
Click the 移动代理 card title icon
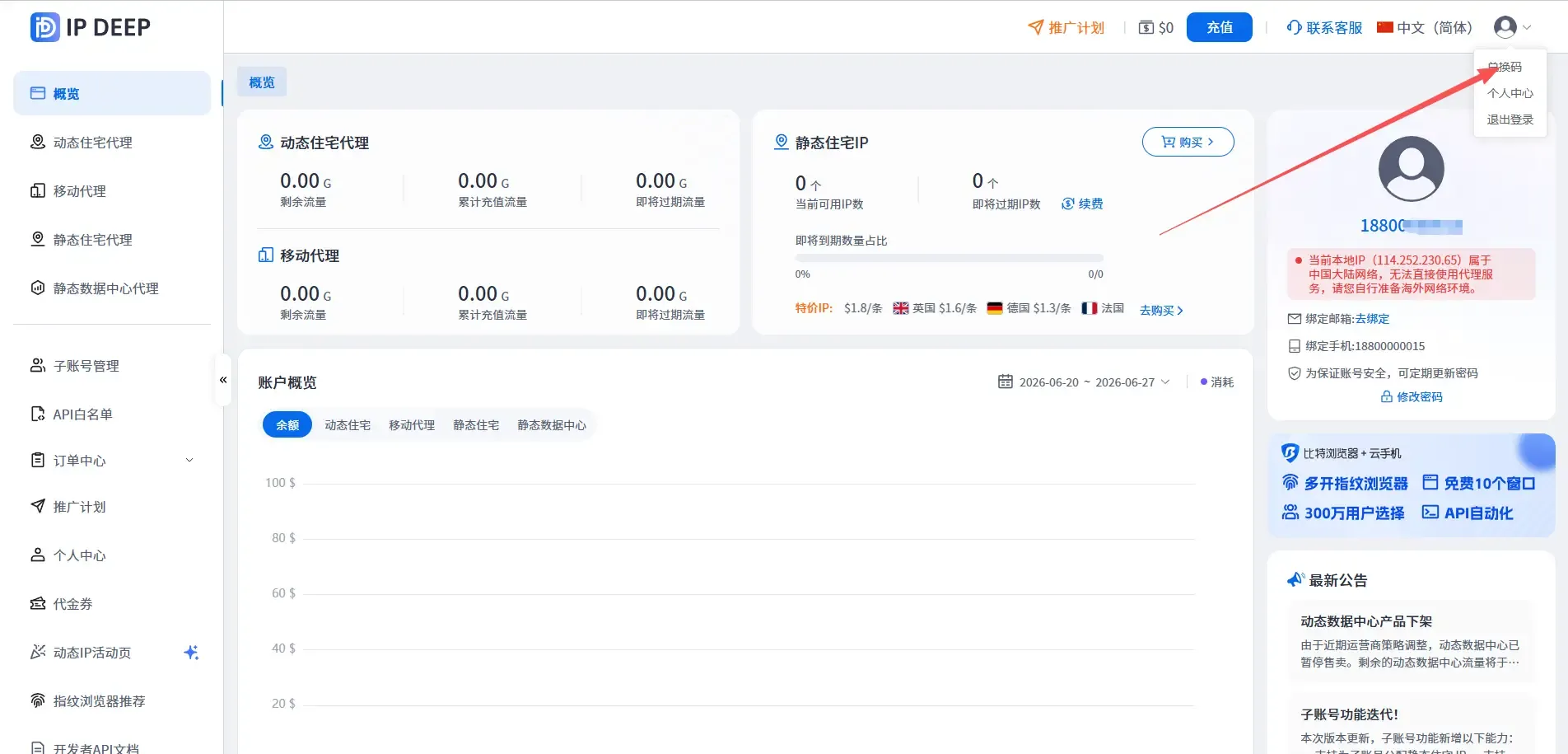(x=266, y=255)
